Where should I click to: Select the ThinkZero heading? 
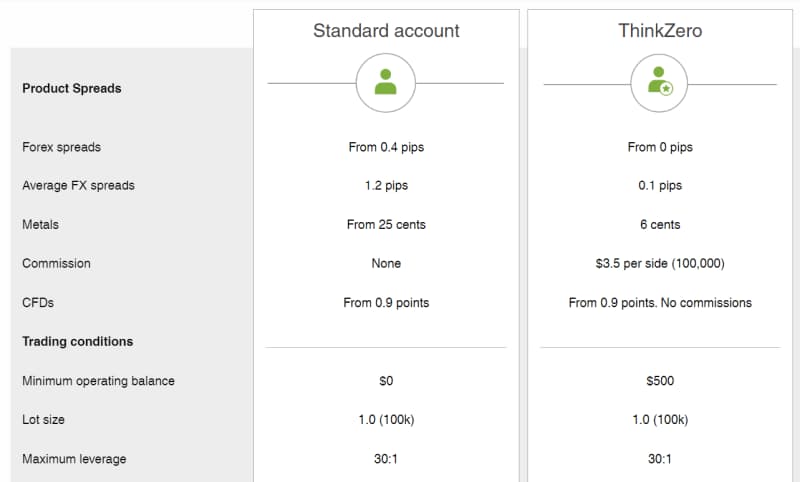pyautogui.click(x=660, y=31)
